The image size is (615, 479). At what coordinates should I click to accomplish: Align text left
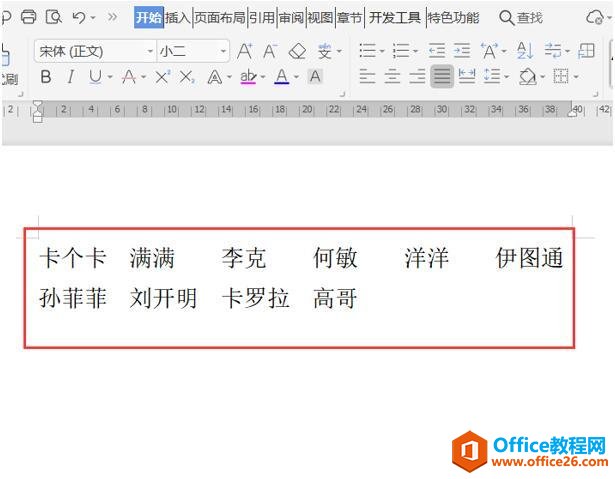tap(367, 76)
